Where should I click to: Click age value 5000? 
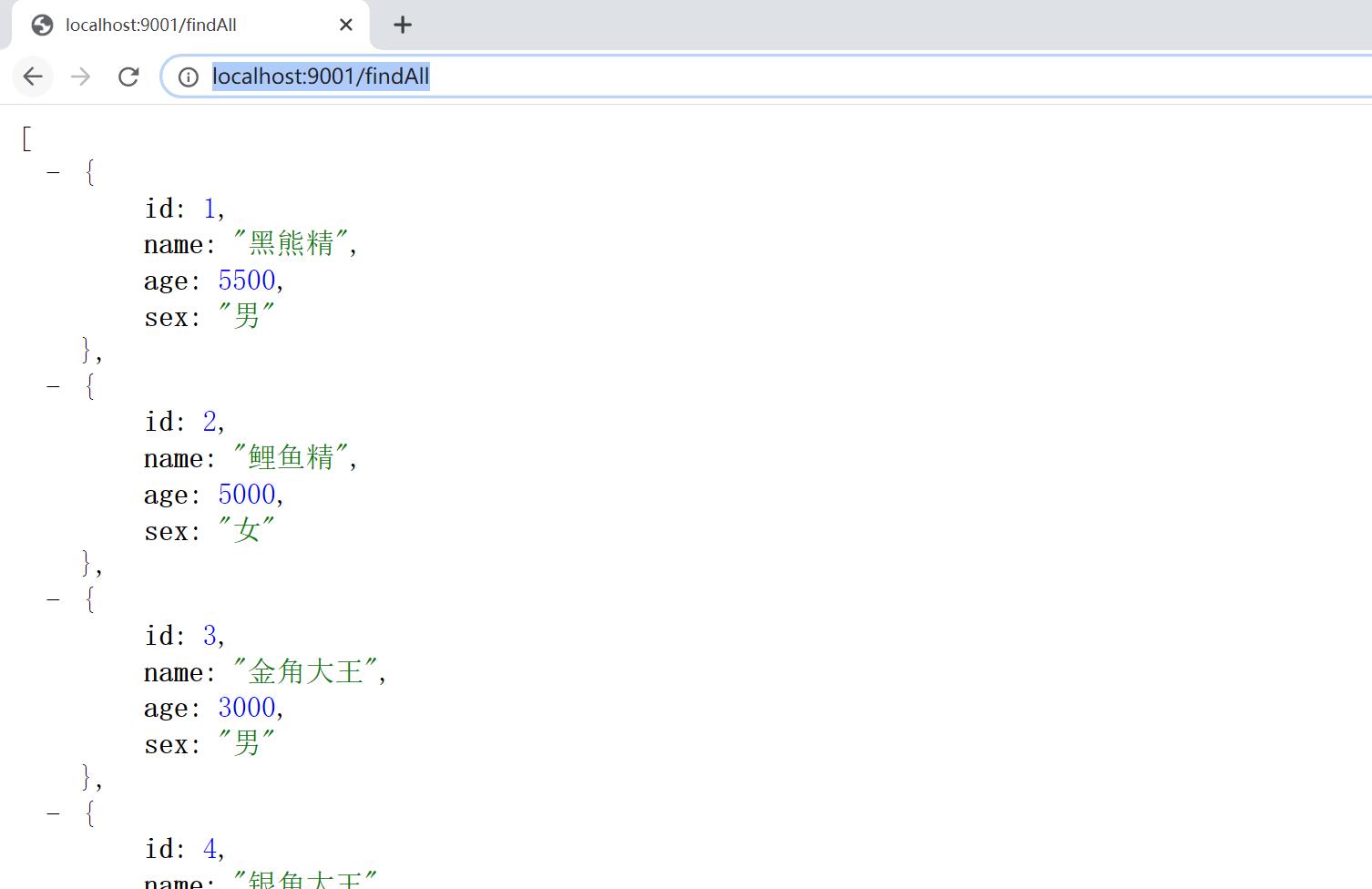click(247, 494)
